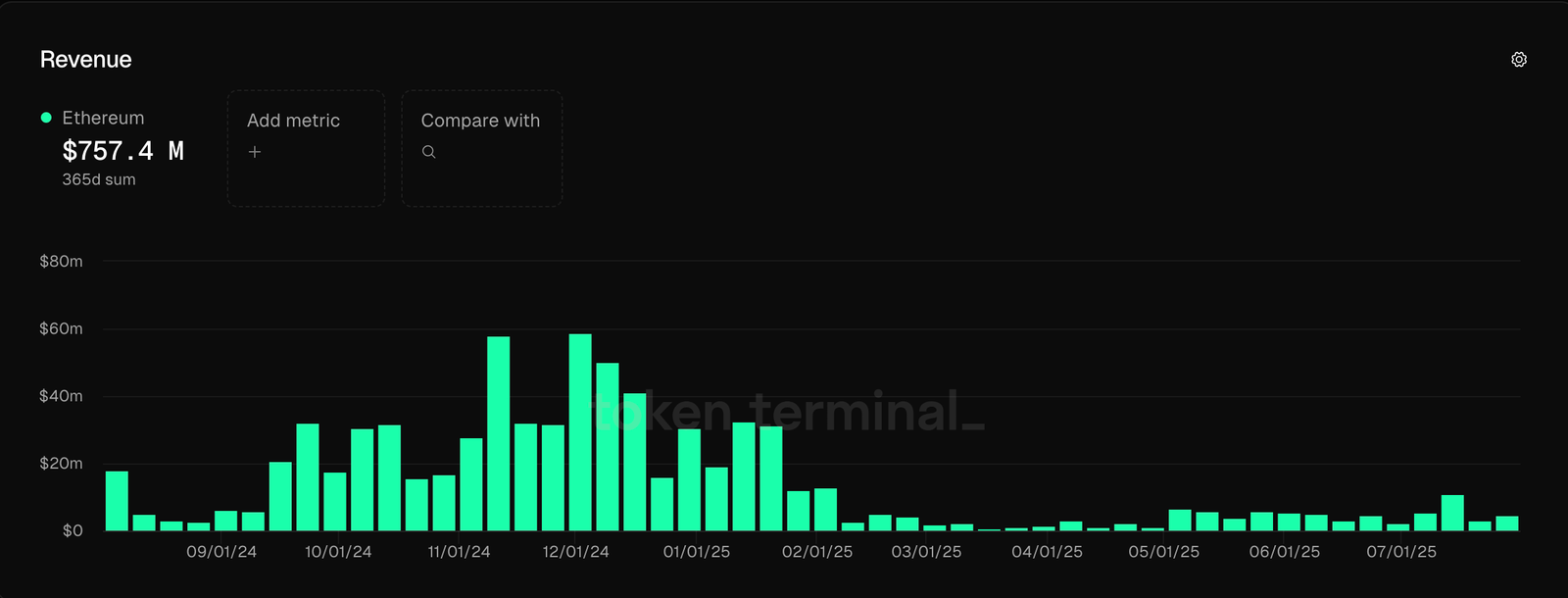Open the Compare with selector box
The image size is (1568, 598).
pyautogui.click(x=481, y=148)
